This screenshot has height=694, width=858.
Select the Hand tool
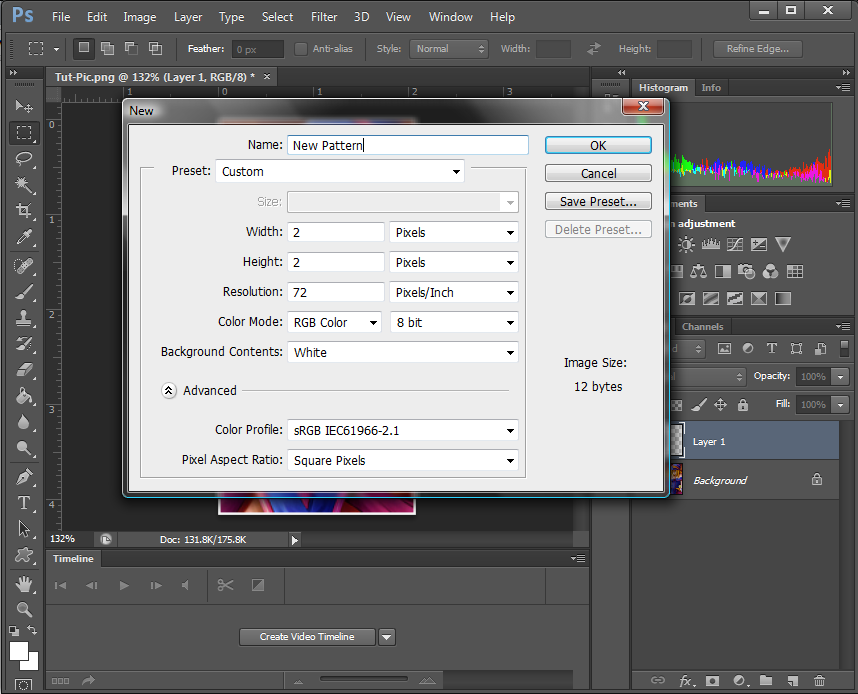point(24,584)
